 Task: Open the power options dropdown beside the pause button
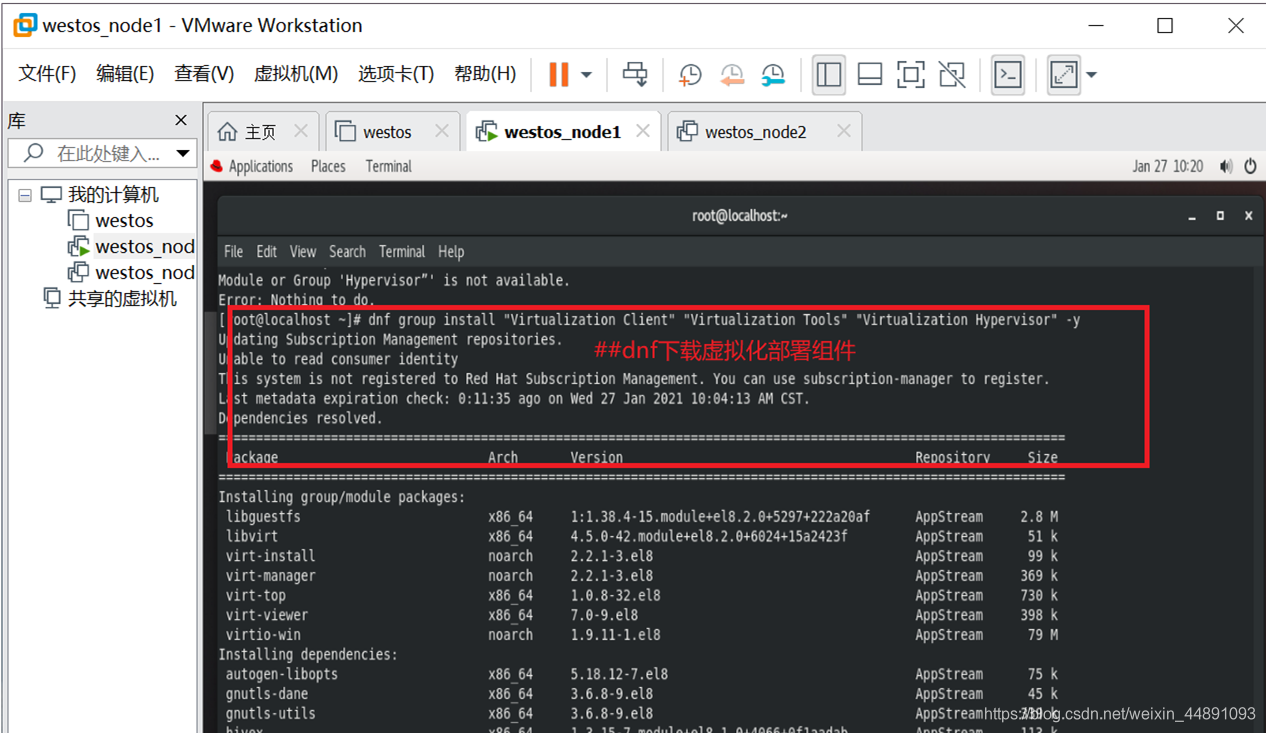pyautogui.click(x=586, y=75)
